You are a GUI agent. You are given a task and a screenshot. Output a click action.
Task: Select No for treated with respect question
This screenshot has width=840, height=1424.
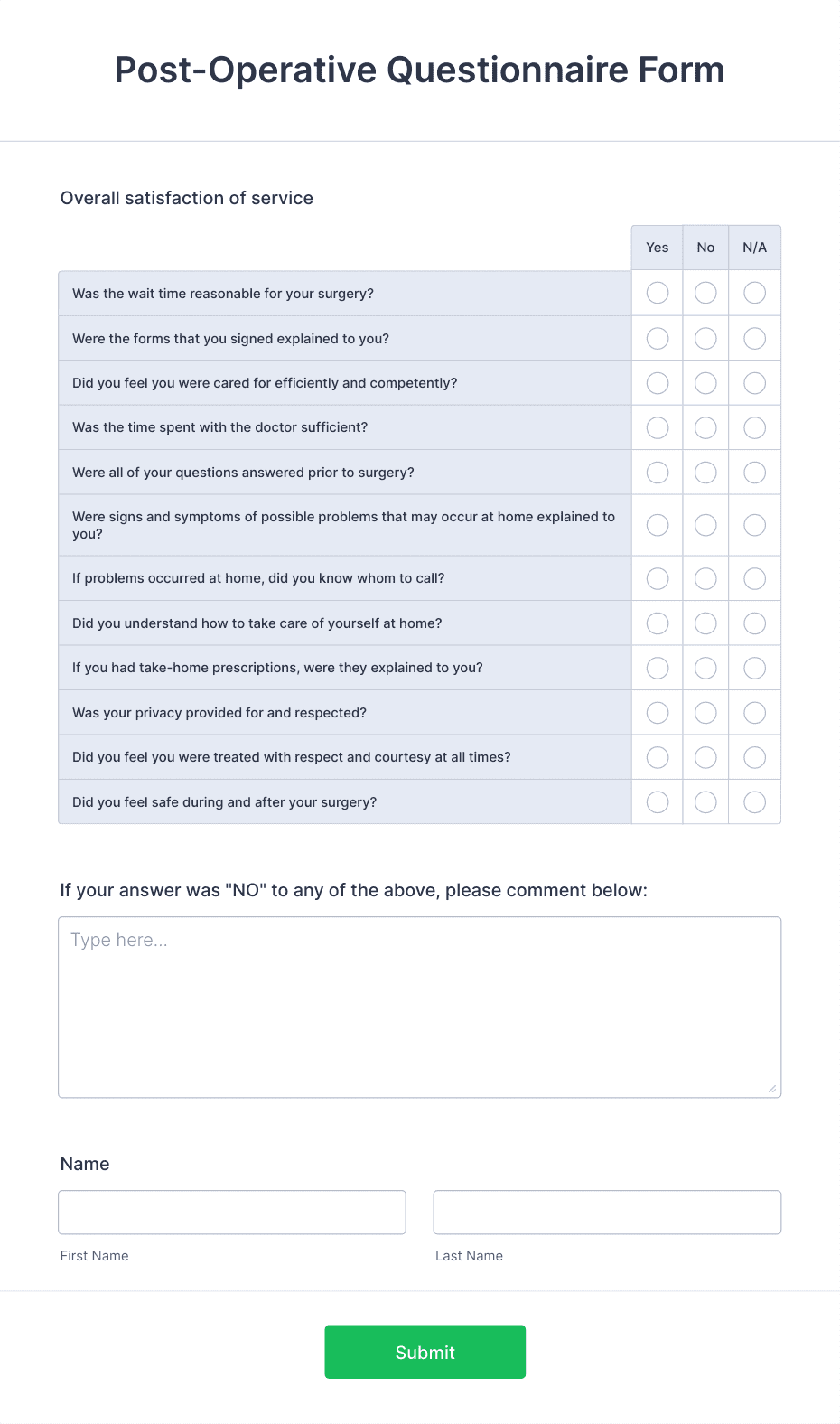[705, 757]
